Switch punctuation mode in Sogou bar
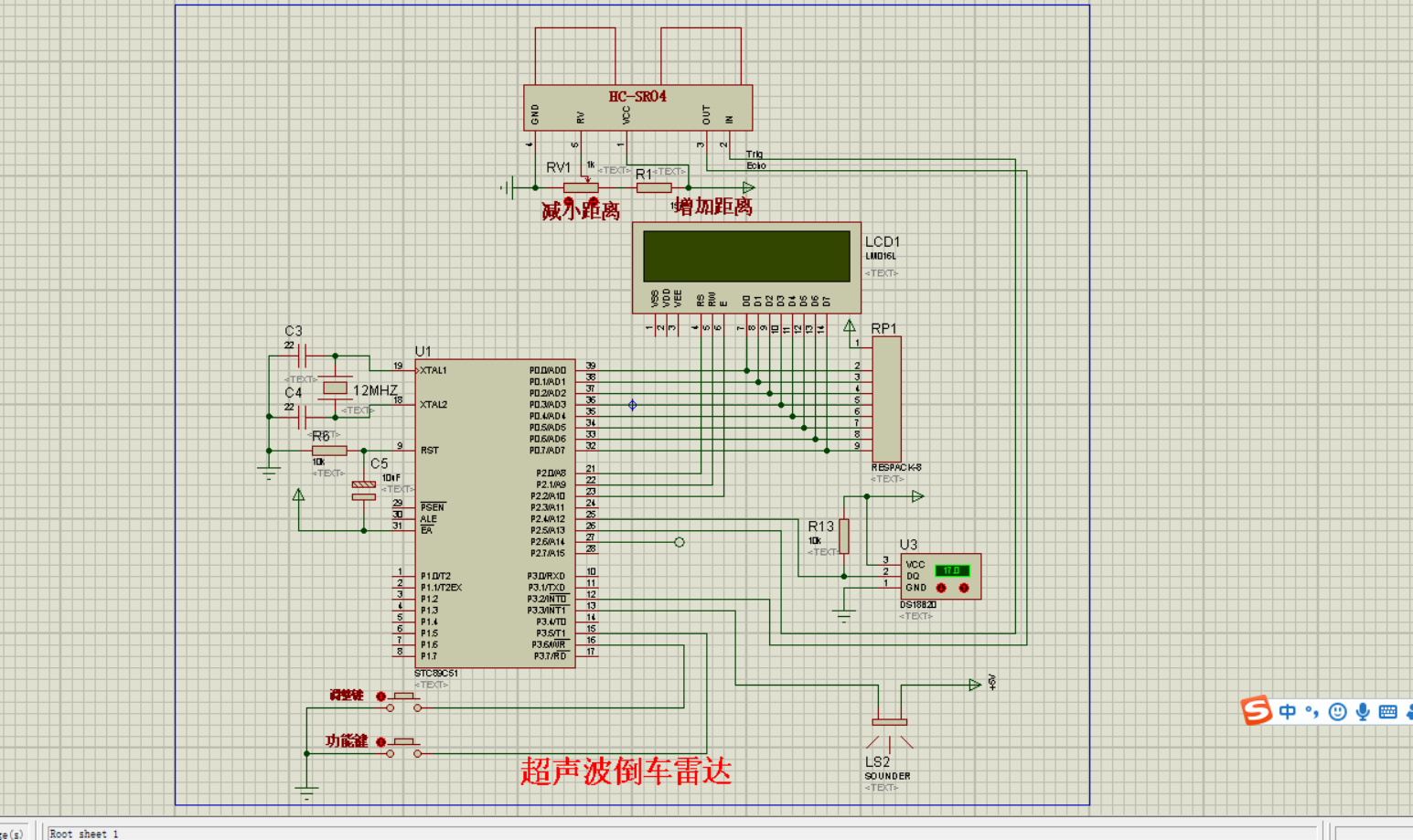 [x=1312, y=711]
